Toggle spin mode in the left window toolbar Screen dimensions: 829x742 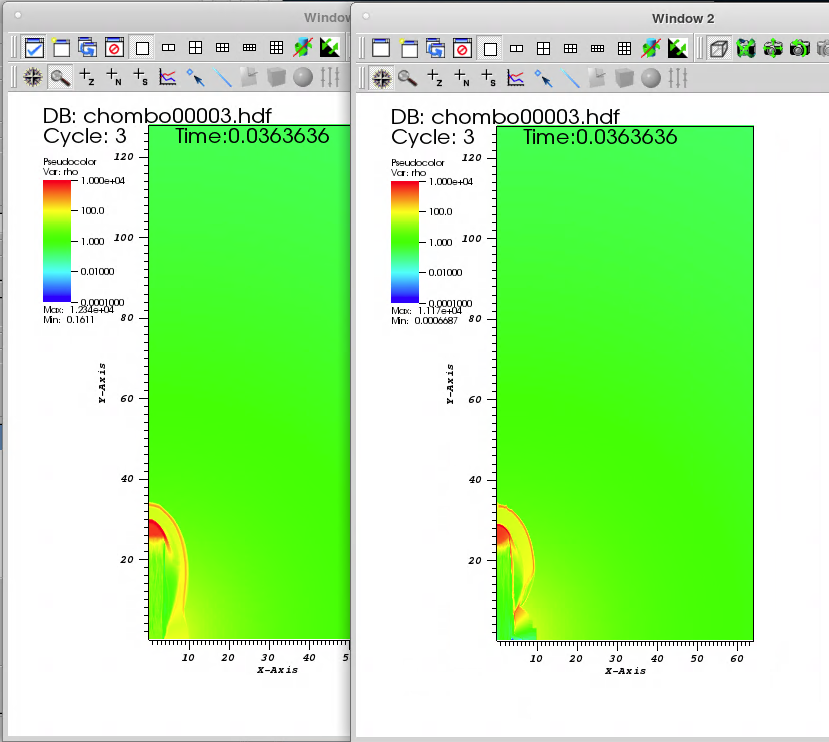click(303, 48)
